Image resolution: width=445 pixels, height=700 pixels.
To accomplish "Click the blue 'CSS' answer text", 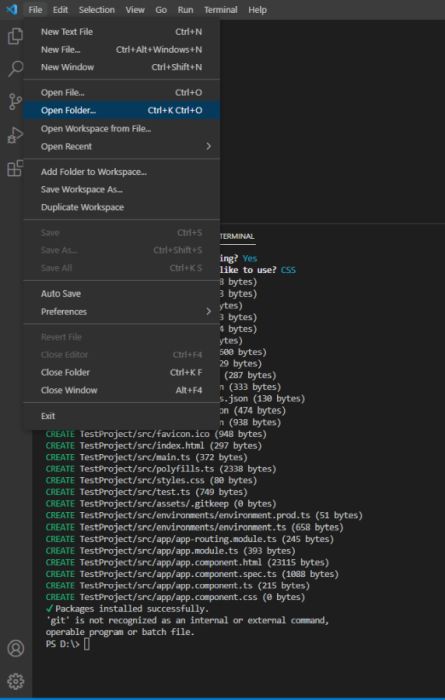I will (288, 270).
